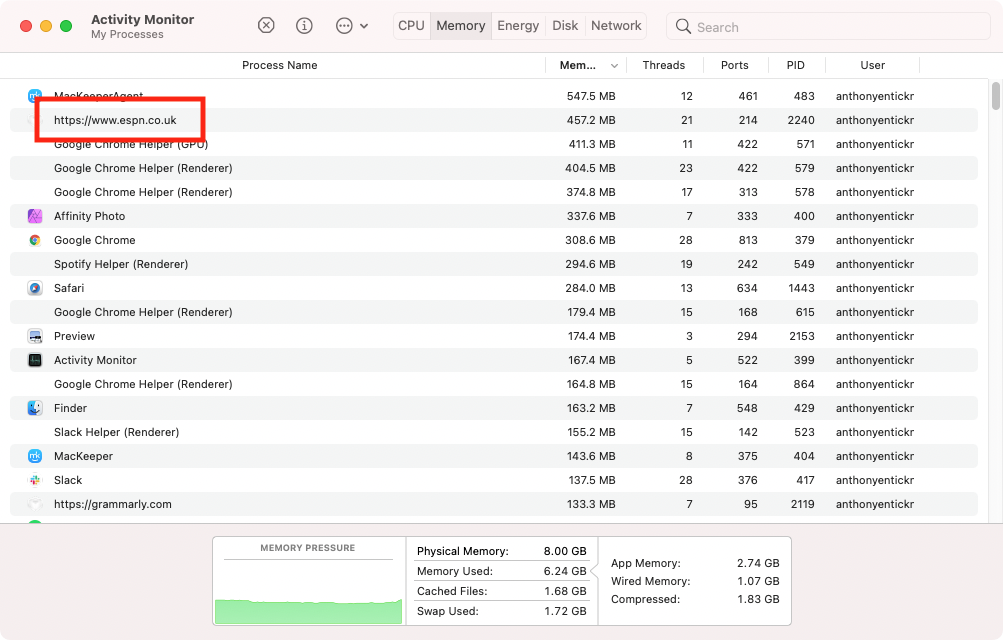Switch to the CPU tab

click(411, 26)
